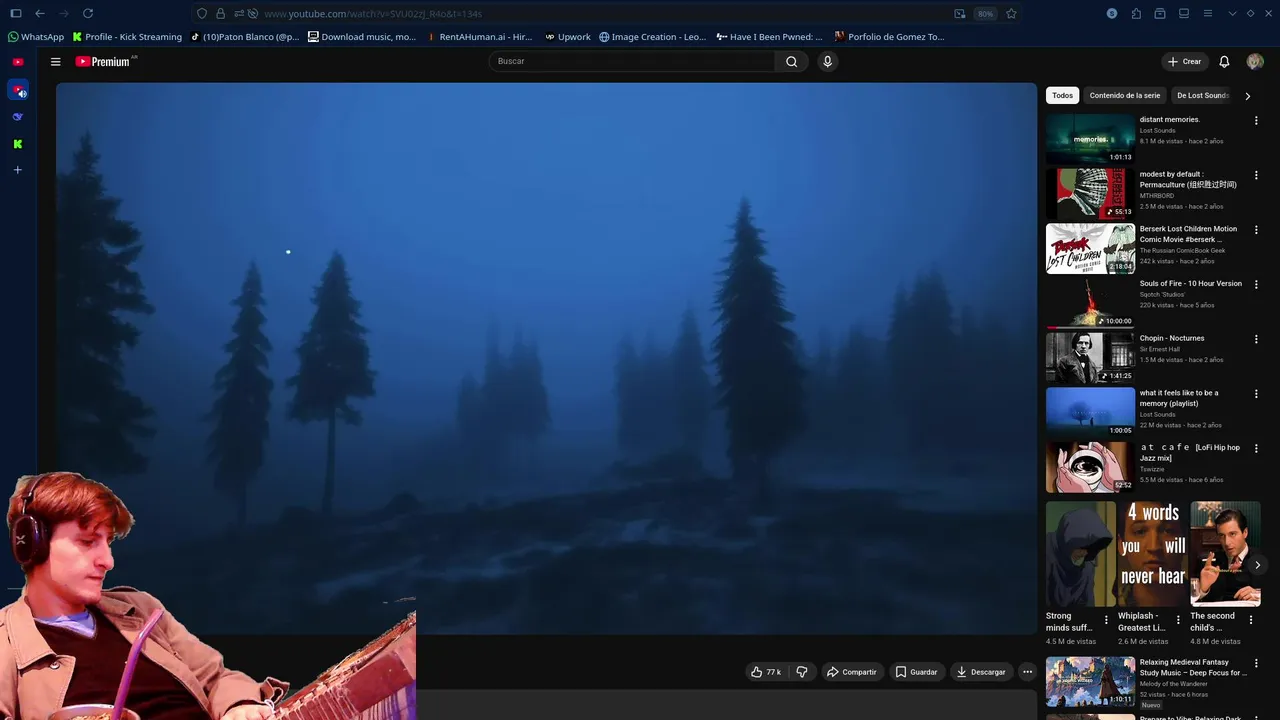Open the browser tab list dropdown chevron
The height and width of the screenshot is (720, 1280).
(x=1232, y=13)
